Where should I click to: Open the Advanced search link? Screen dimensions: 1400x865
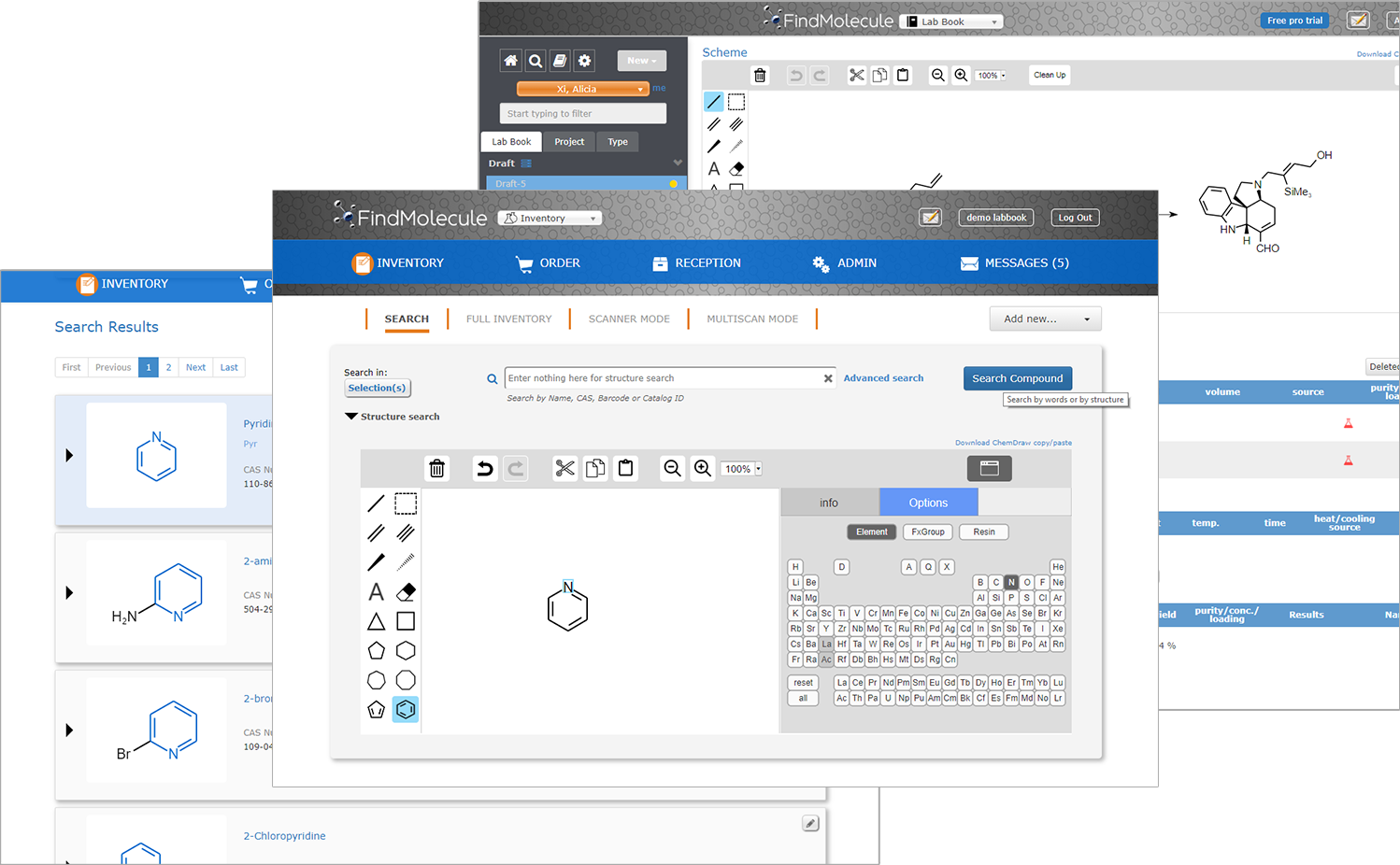[x=883, y=378]
